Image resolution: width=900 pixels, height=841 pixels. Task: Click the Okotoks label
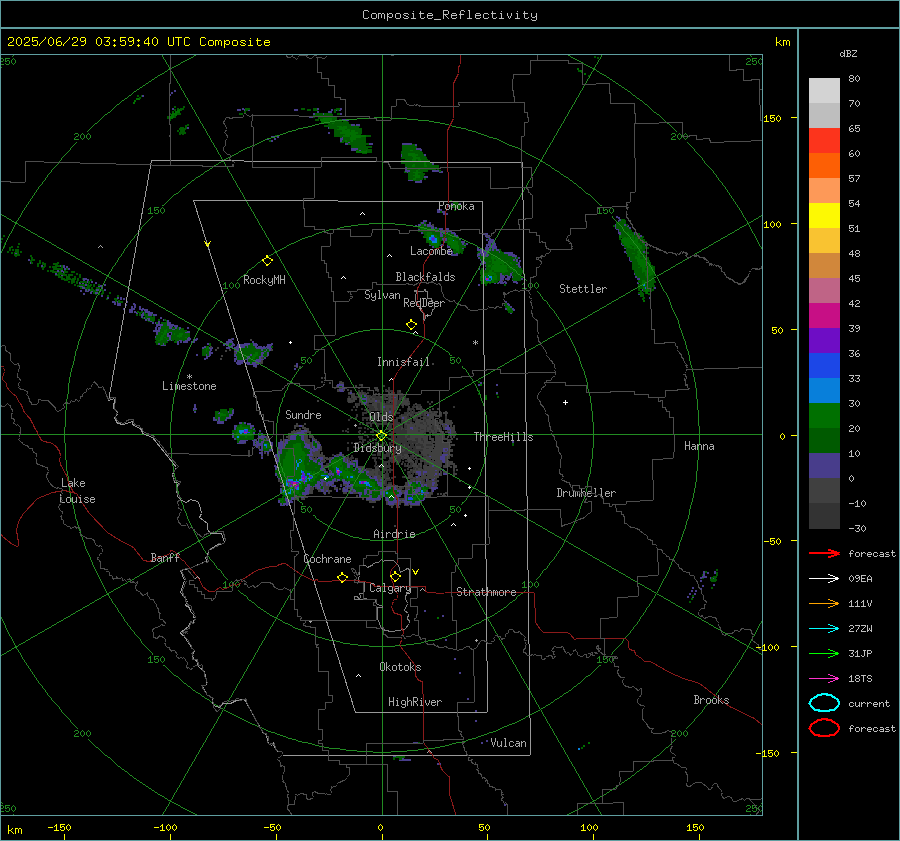(x=400, y=667)
